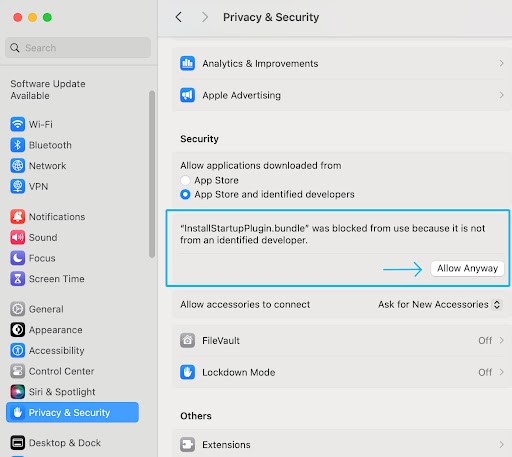512x457 pixels.
Task: Click the Apple Advertising megaphone icon
Action: [x=187, y=95]
